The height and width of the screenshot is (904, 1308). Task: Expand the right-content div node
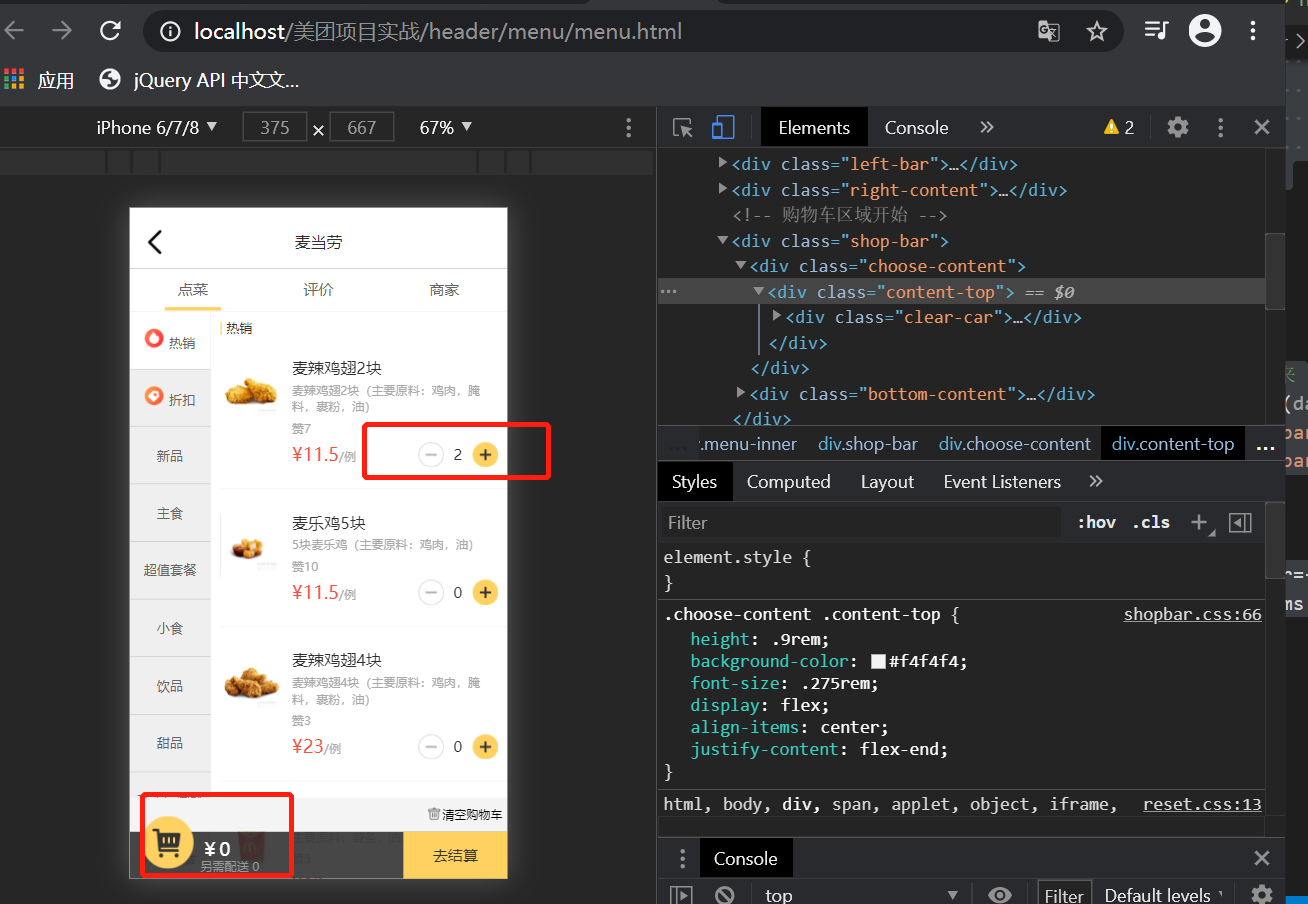click(x=724, y=188)
